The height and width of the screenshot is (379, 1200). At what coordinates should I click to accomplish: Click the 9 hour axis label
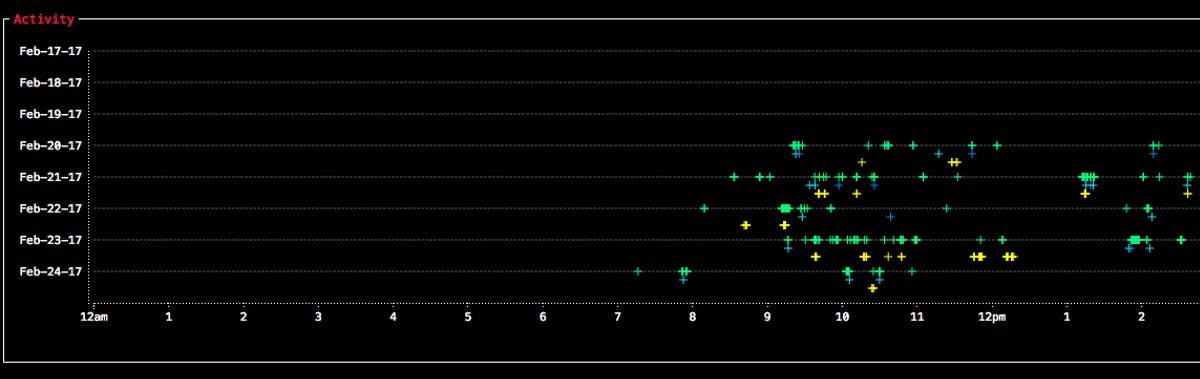tap(768, 317)
